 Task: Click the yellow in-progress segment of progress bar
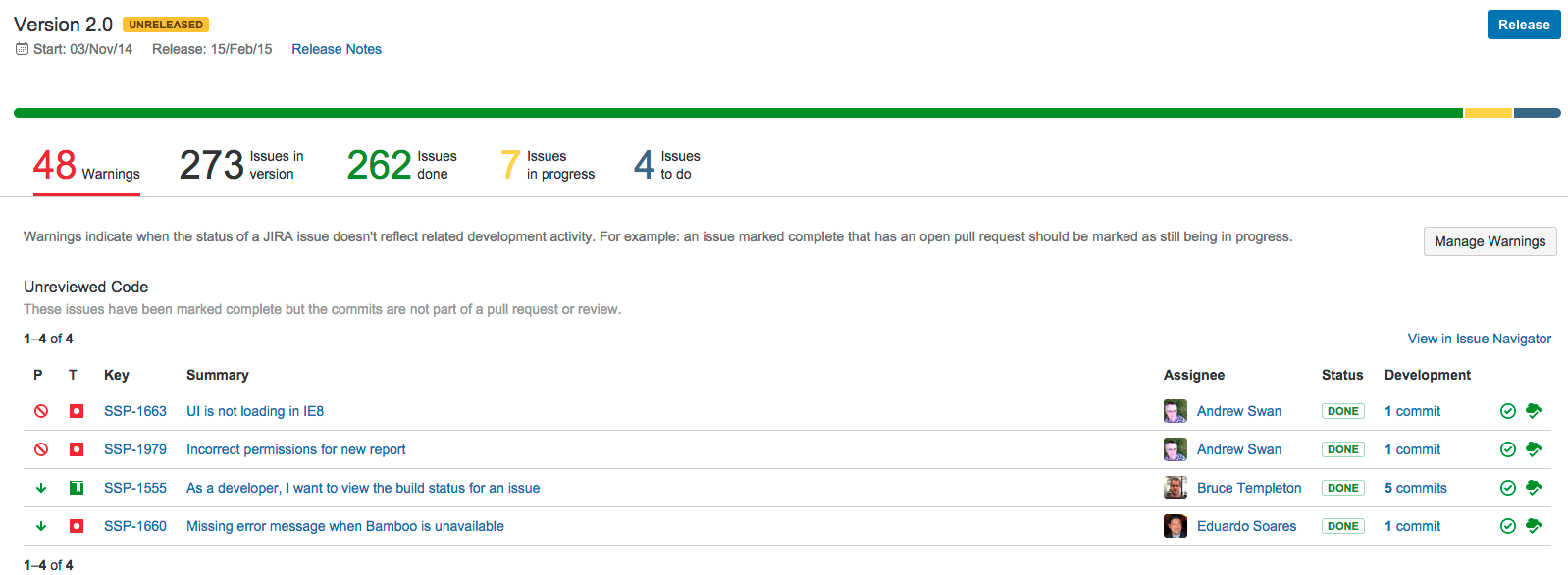pos(1488,113)
